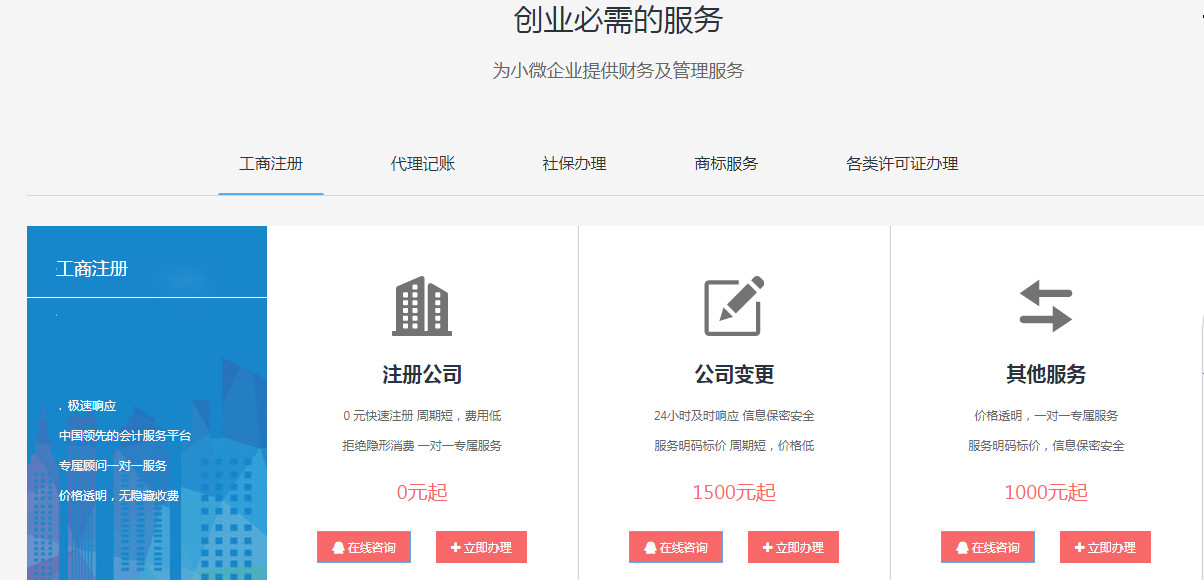
Task: Click 价格透明，无隐藏收费 in blue panel
Action: [119, 496]
